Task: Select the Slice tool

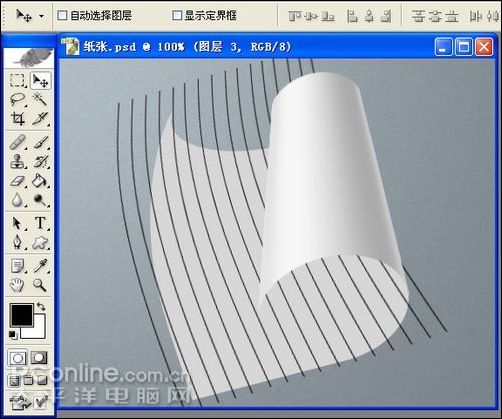Action: click(40, 118)
